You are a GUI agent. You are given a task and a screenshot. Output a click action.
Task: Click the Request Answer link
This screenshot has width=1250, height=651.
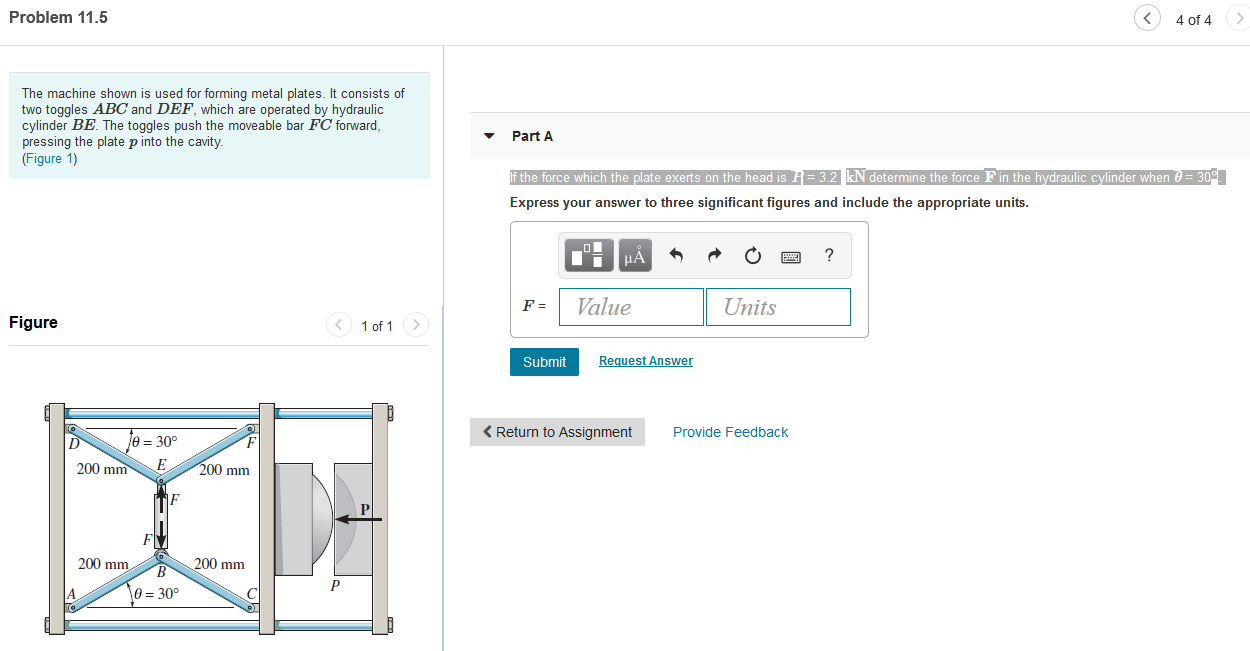click(645, 360)
